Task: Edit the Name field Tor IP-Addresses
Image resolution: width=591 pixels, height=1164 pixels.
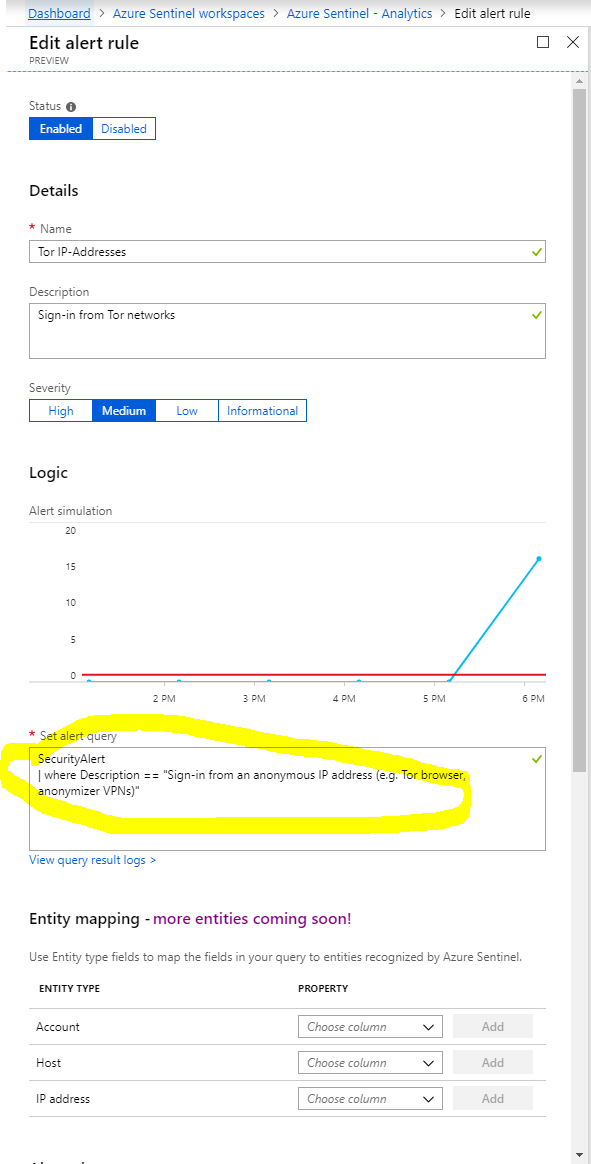Action: click(x=287, y=252)
